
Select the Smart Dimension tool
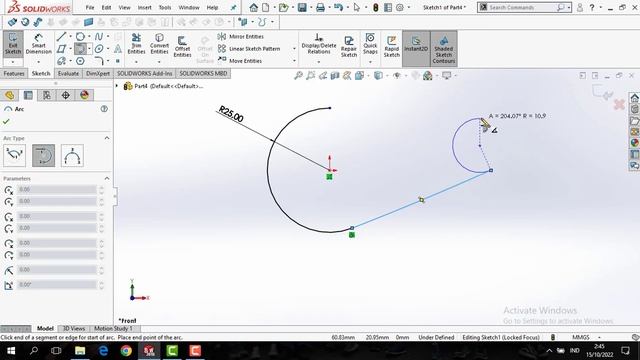coord(38,44)
